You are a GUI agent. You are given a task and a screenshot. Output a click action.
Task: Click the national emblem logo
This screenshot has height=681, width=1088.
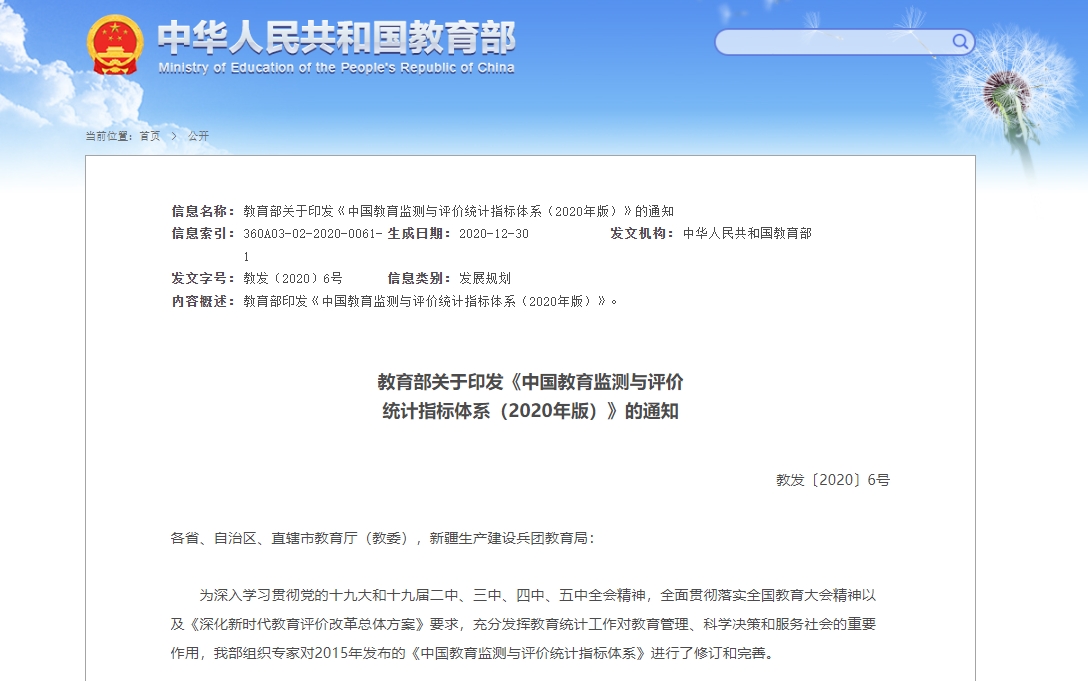coord(115,45)
